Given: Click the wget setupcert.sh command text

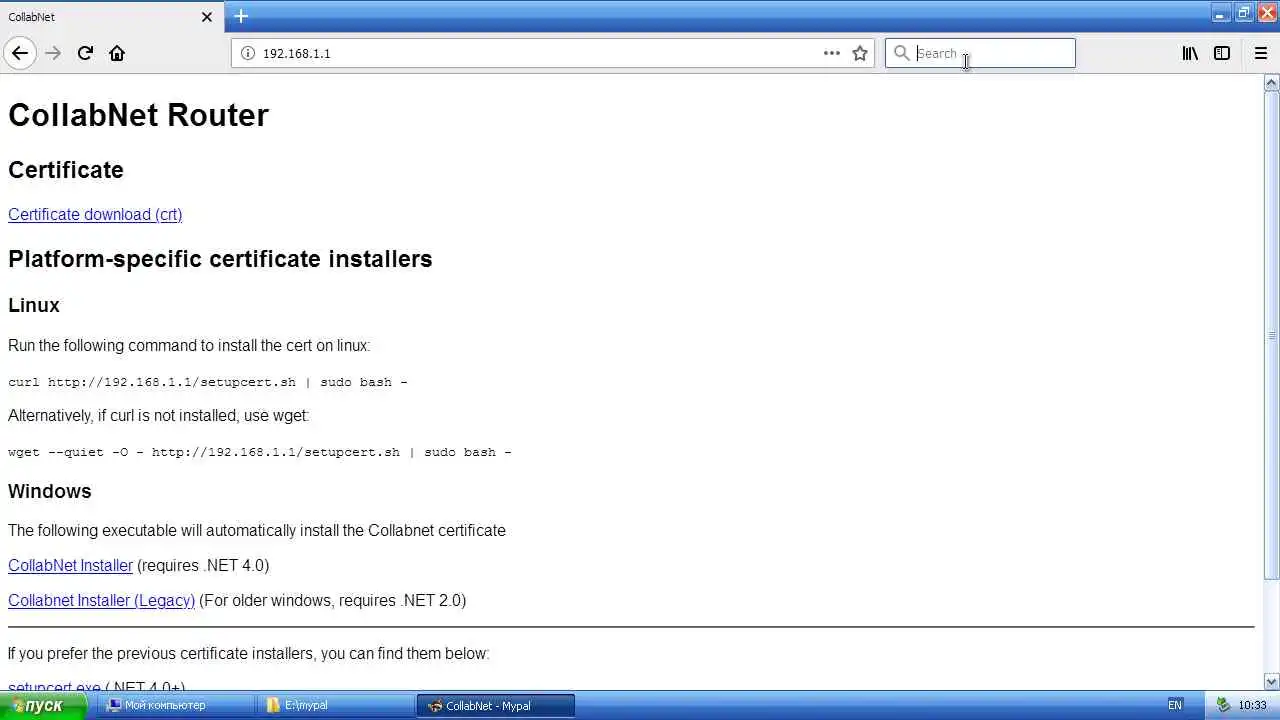Looking at the screenshot, I should coord(260,452).
